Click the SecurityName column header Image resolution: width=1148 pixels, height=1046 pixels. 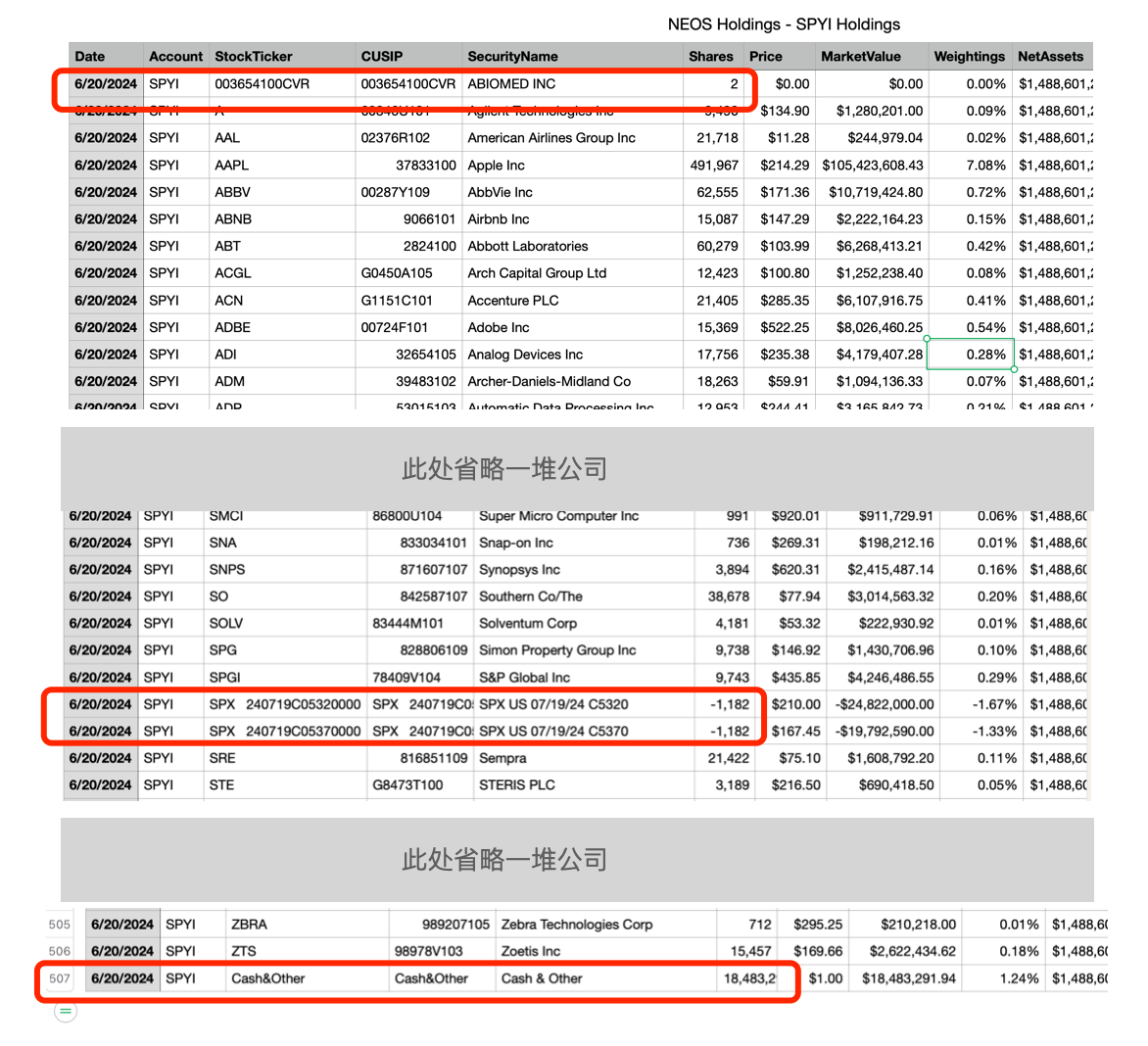click(573, 57)
